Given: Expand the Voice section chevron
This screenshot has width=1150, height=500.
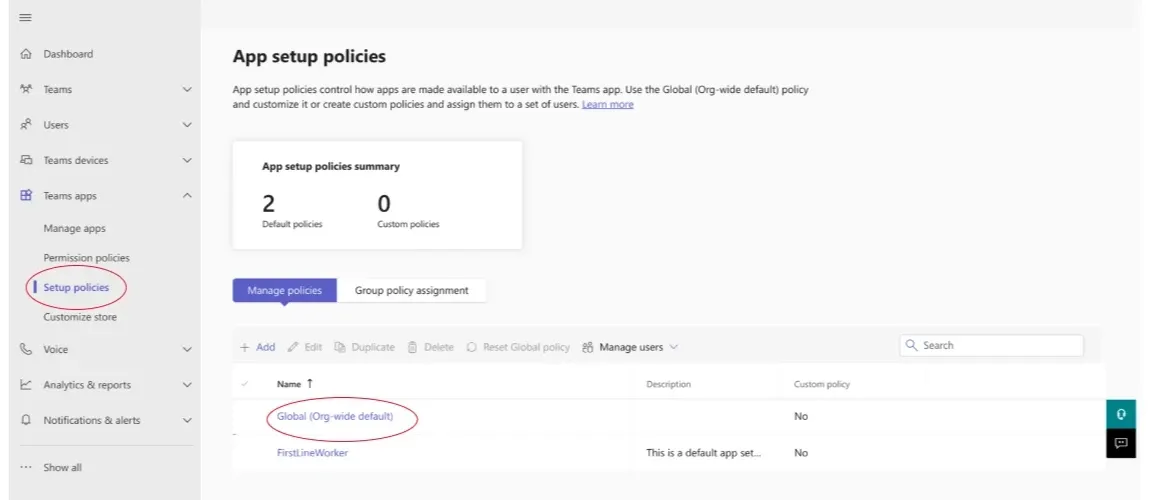Looking at the screenshot, I should pos(187,349).
